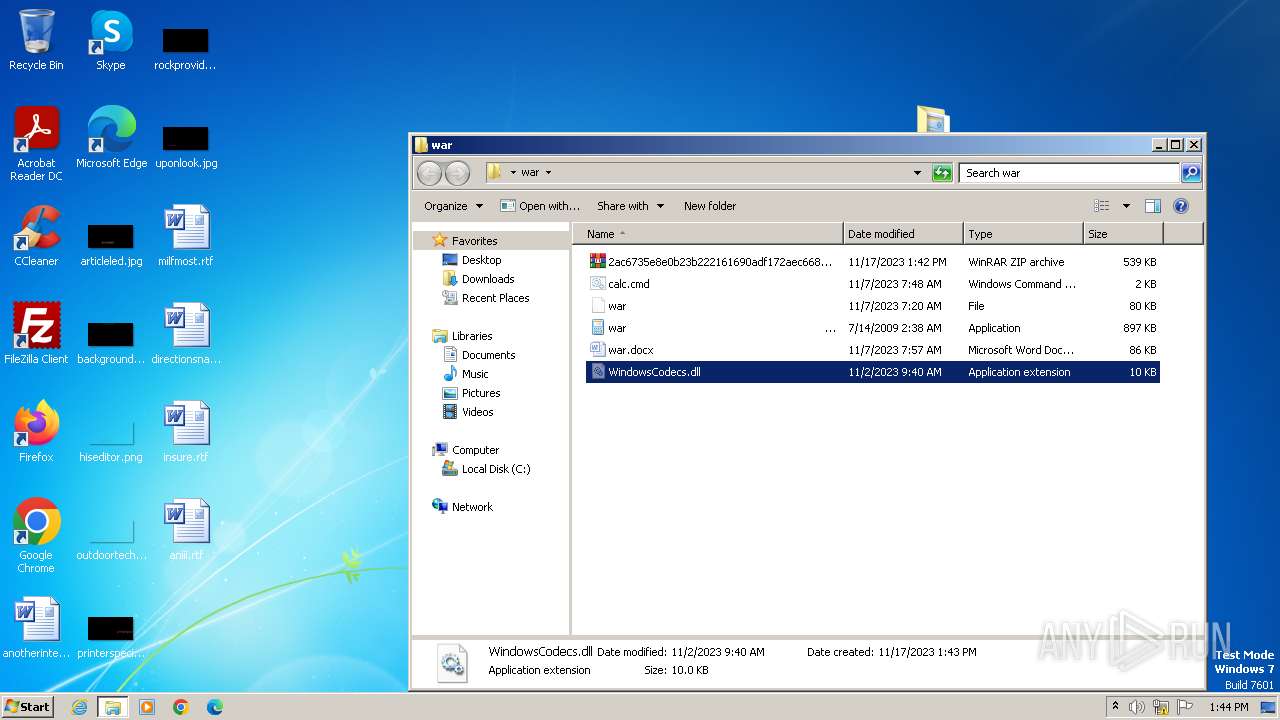Select Network in navigation pane
The height and width of the screenshot is (720, 1280).
(472, 507)
